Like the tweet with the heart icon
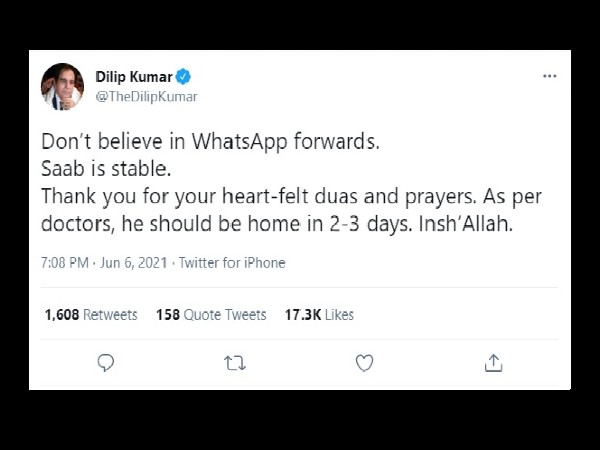 tap(364, 363)
